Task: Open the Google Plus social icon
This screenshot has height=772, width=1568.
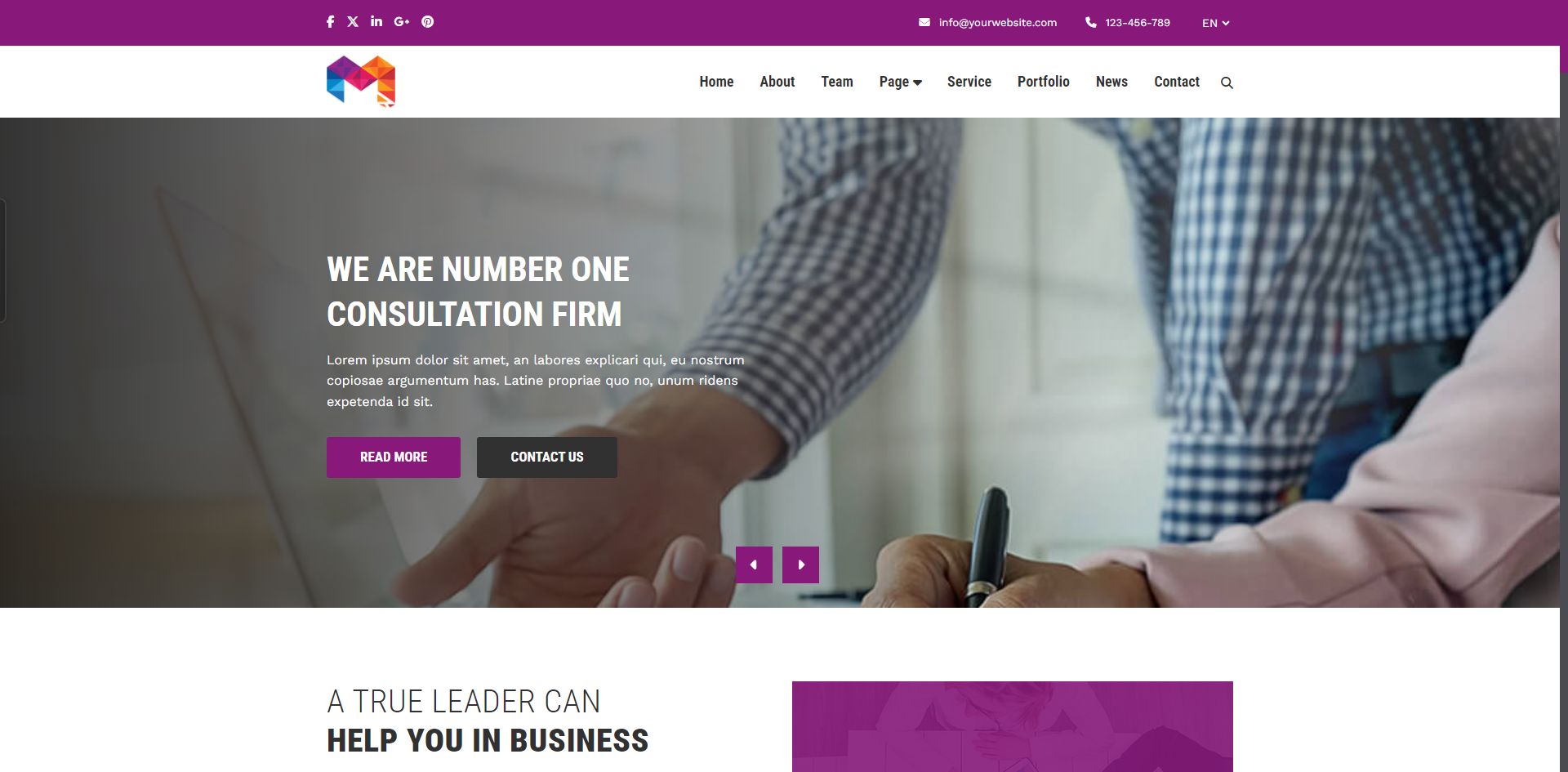Action: (401, 22)
